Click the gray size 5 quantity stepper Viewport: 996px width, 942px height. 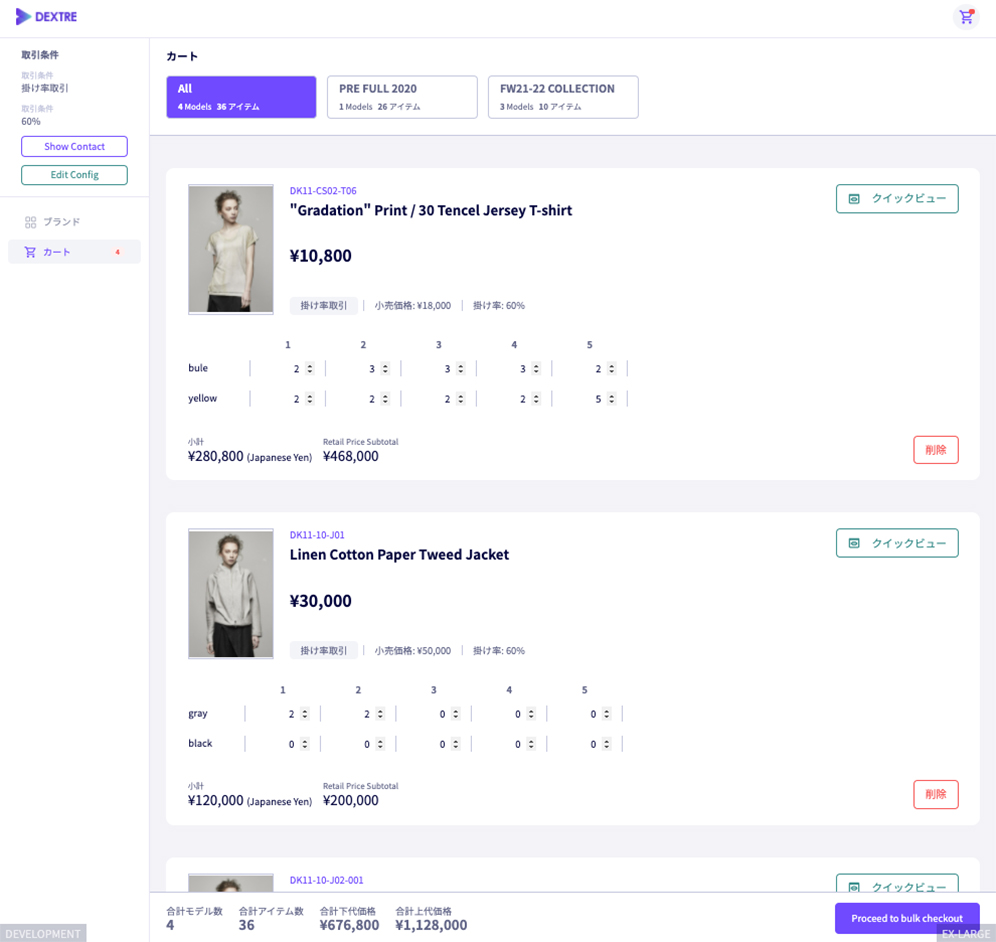tap(606, 714)
